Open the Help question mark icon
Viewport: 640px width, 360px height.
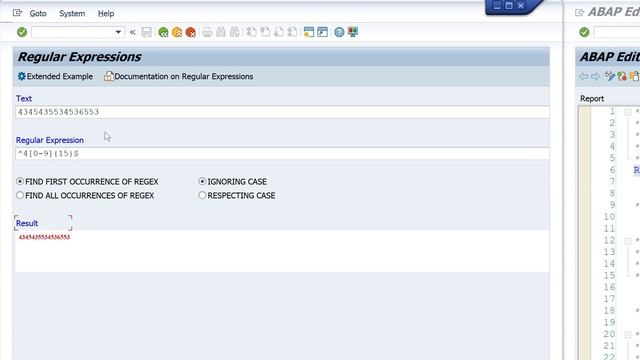[x=339, y=32]
